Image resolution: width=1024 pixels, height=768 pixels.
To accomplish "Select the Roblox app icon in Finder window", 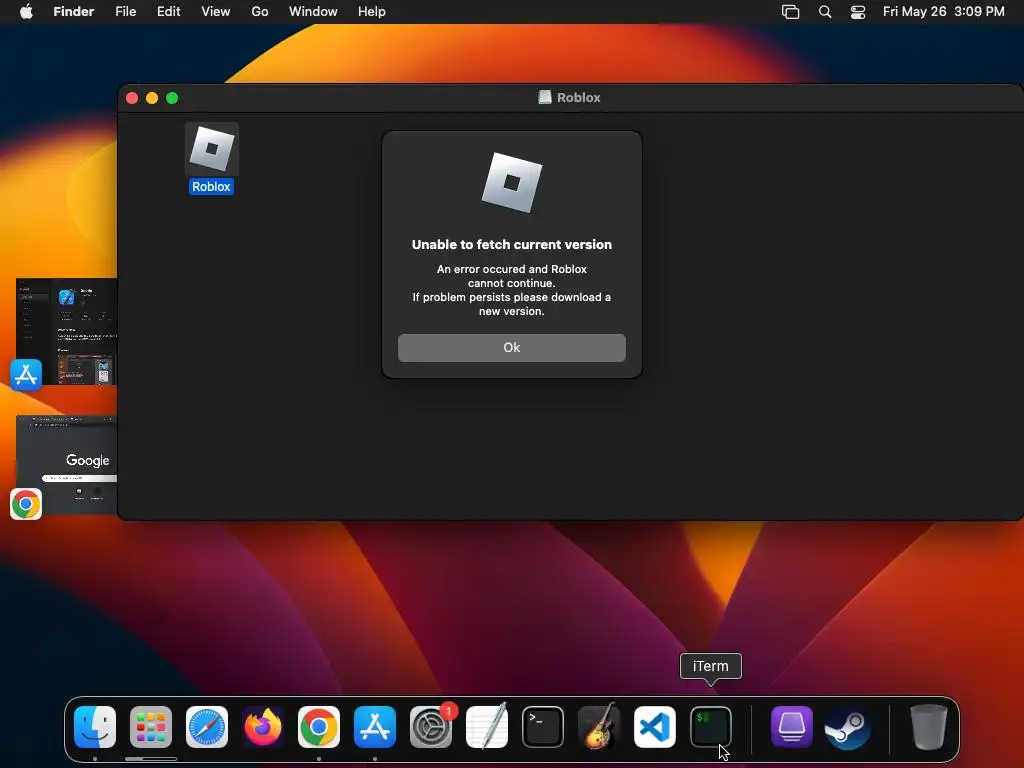I will (212, 149).
